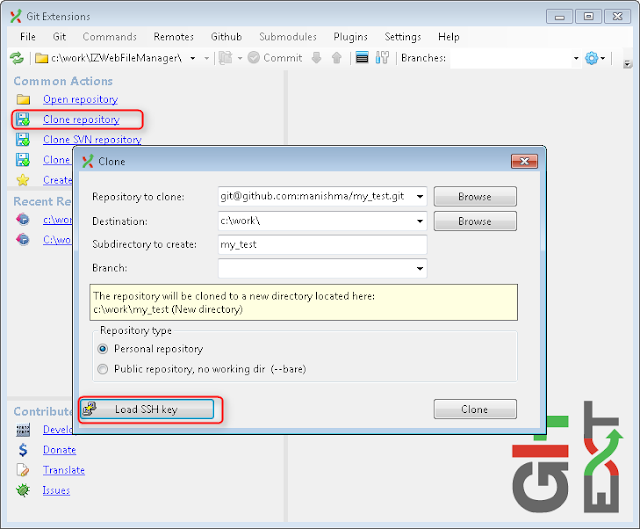This screenshot has height=529, width=640.
Task: Click Browse next to Destination
Action: [475, 221]
